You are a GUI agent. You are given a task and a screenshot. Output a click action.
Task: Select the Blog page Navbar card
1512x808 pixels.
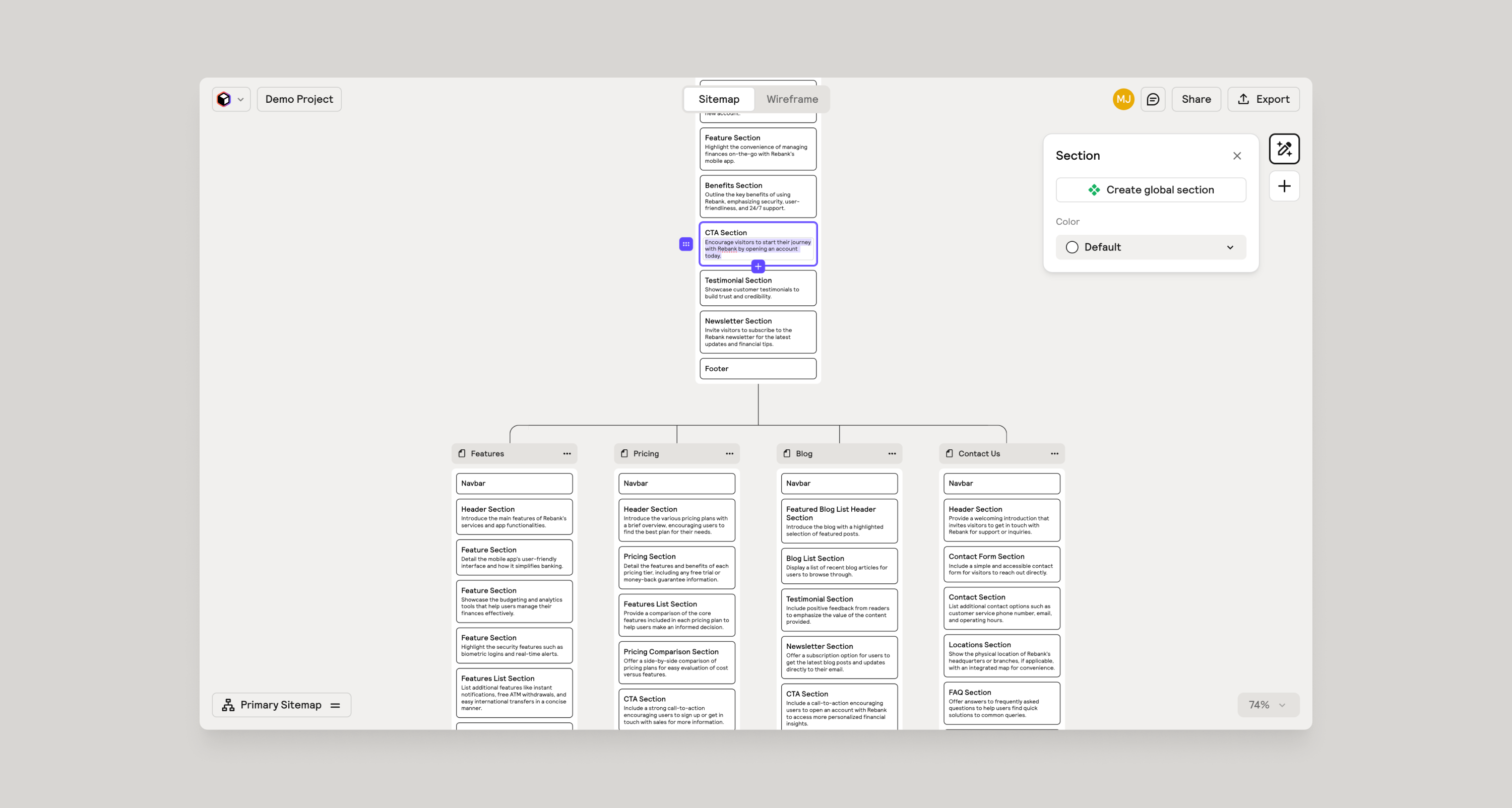click(x=839, y=484)
